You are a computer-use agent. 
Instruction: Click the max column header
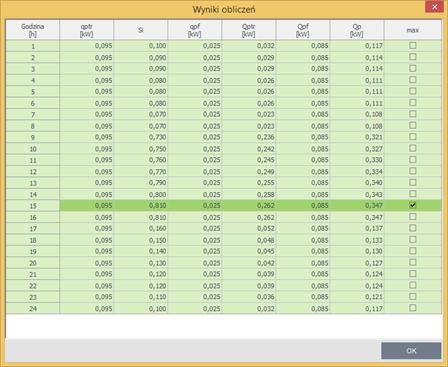coord(413,30)
